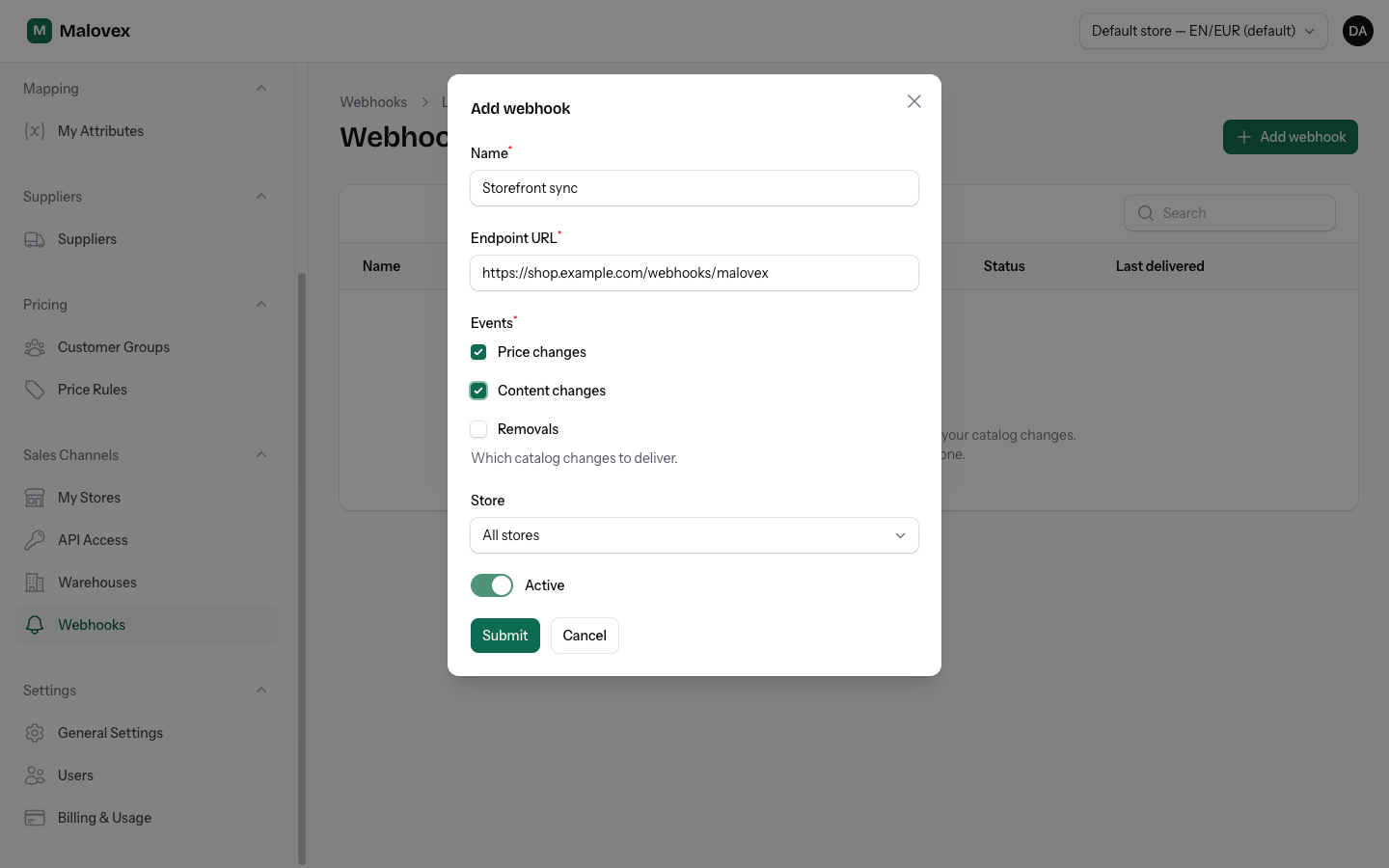Submit the webhook form
The width and height of the screenshot is (1389, 868).
point(505,636)
